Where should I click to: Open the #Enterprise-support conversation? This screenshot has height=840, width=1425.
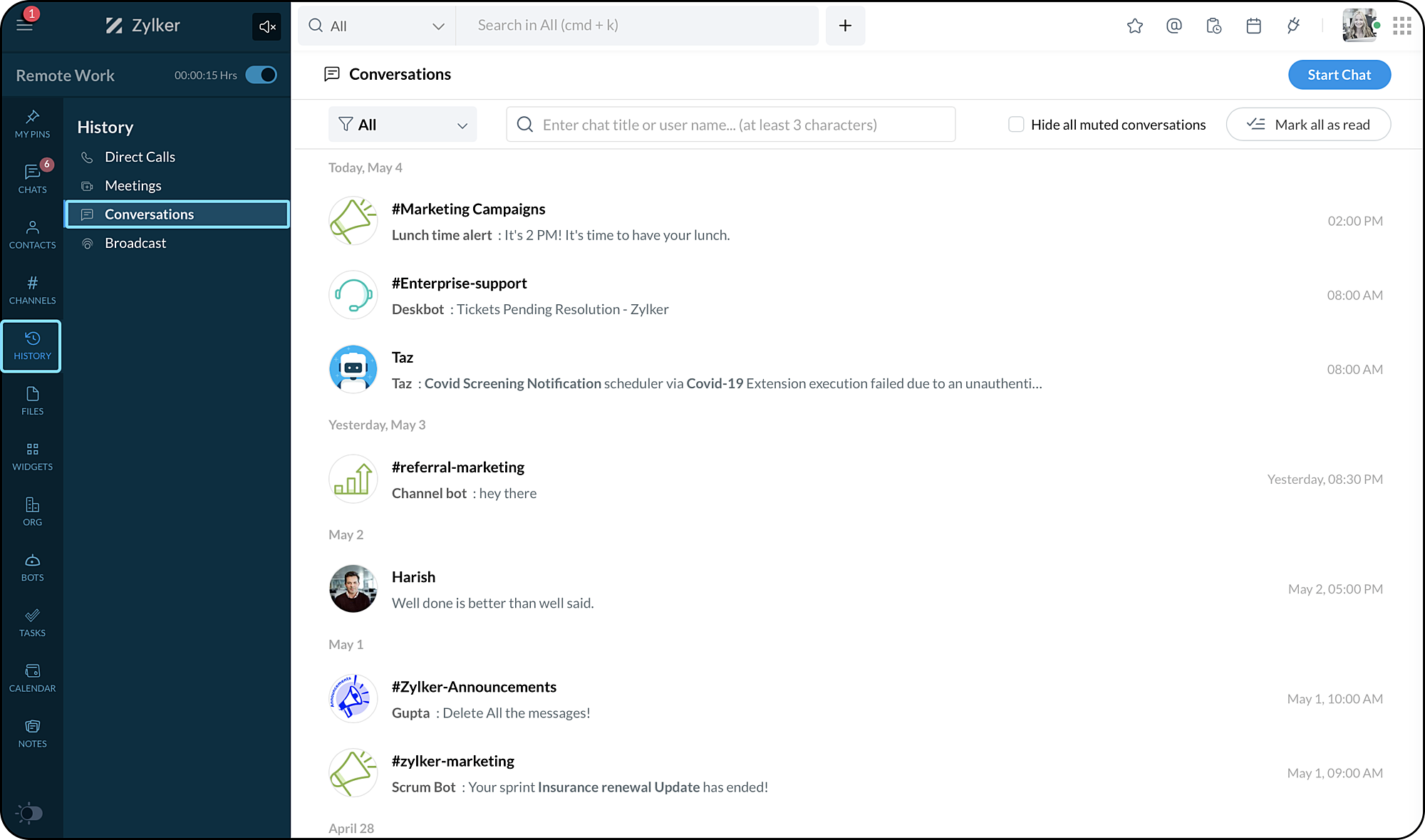pos(459,284)
